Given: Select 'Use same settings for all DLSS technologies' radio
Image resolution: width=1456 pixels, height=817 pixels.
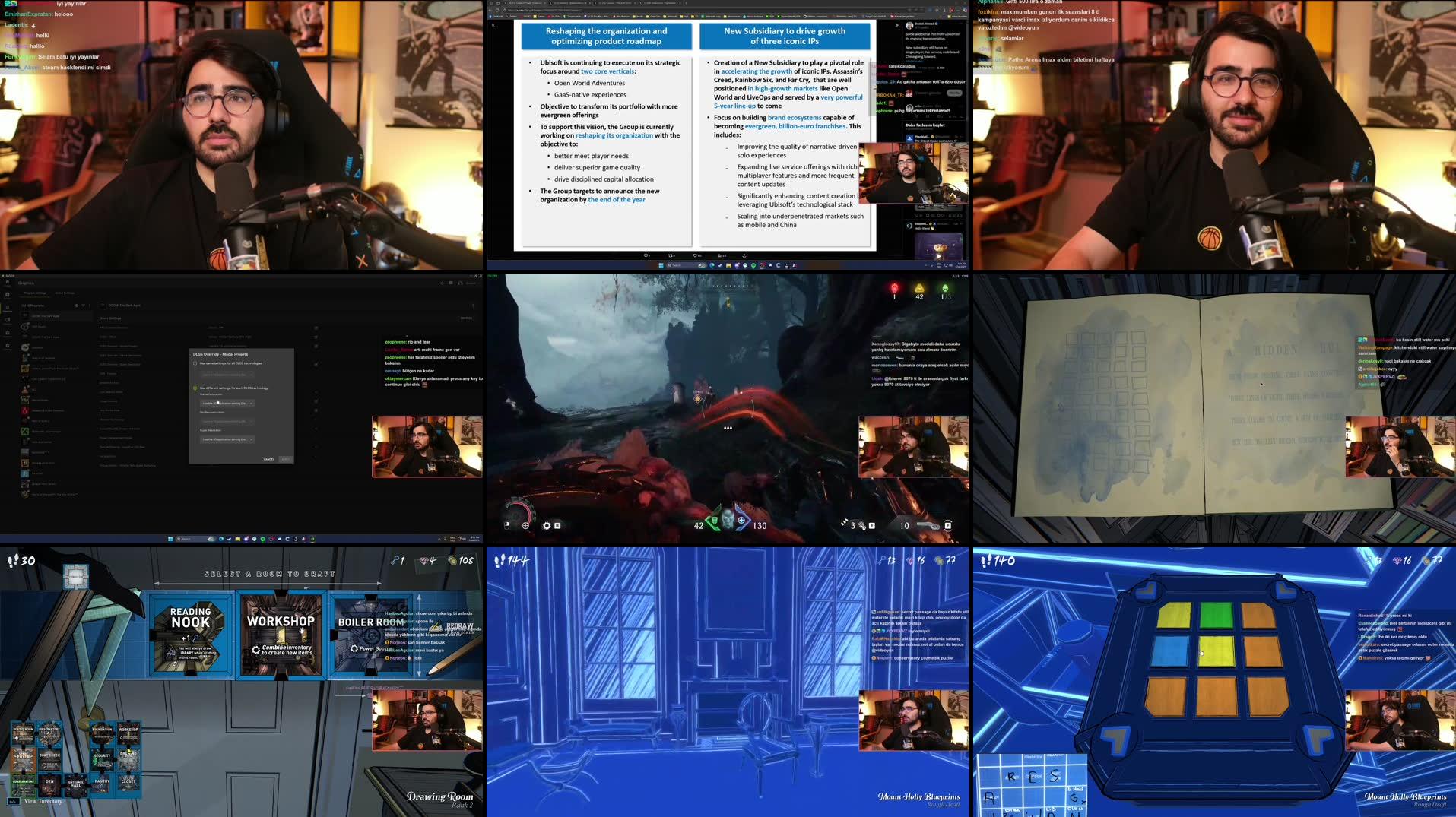Looking at the screenshot, I should [195, 363].
